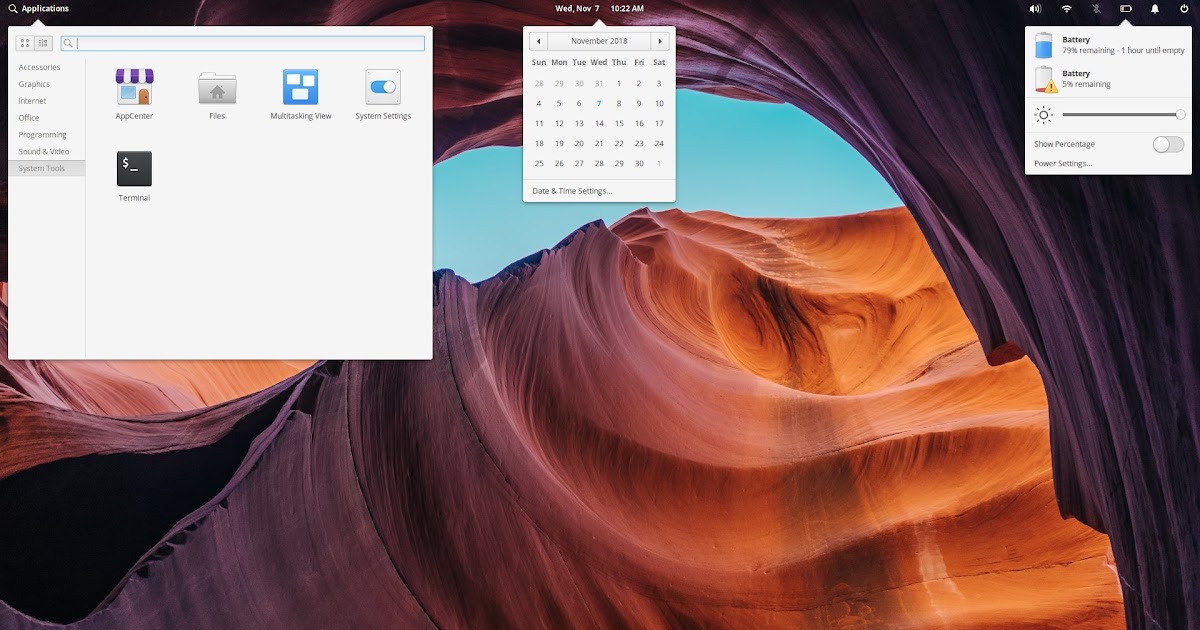Switch to category view in Applications menu
The width and height of the screenshot is (1200, 630).
pos(43,43)
